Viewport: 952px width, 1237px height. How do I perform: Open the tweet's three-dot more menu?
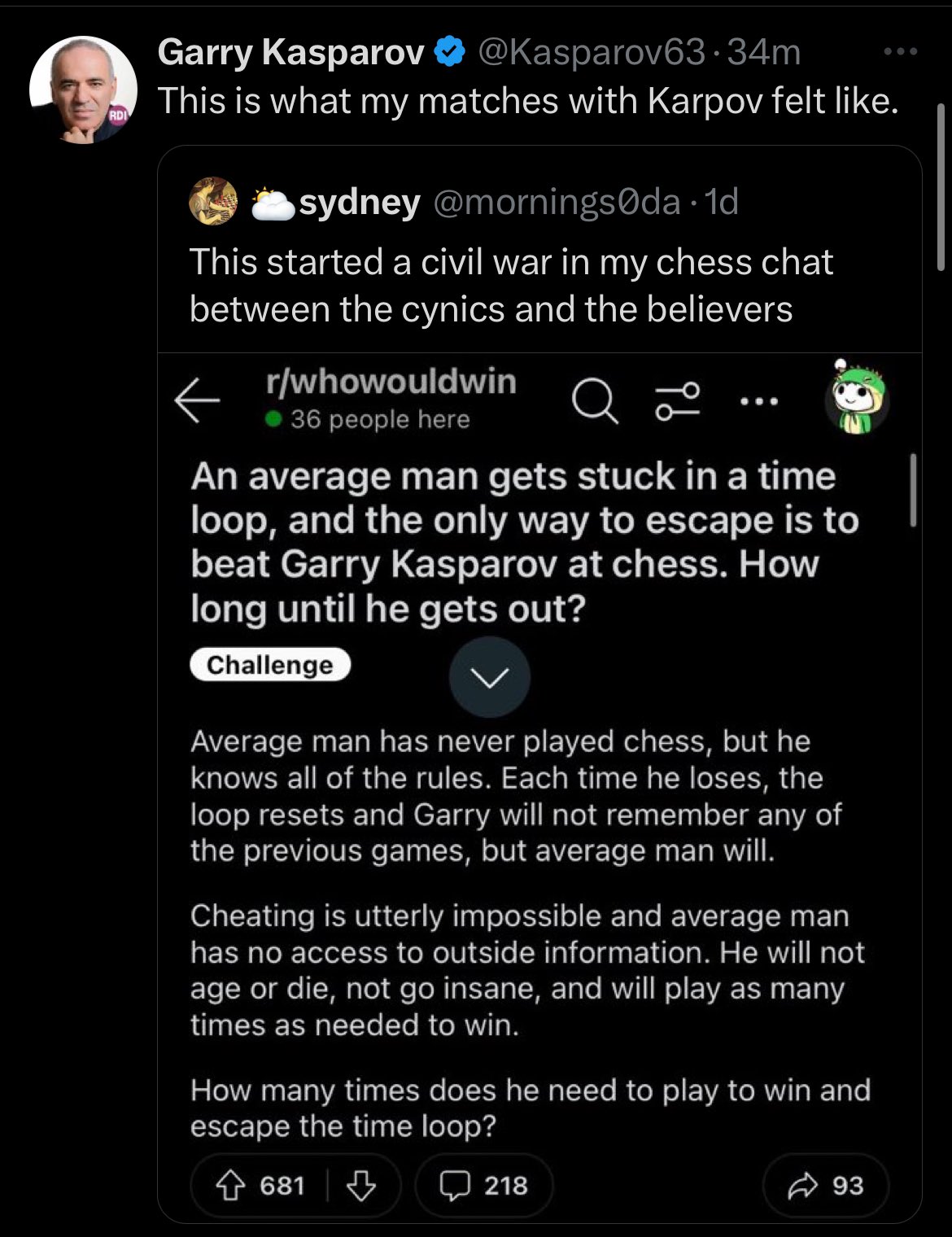click(901, 53)
